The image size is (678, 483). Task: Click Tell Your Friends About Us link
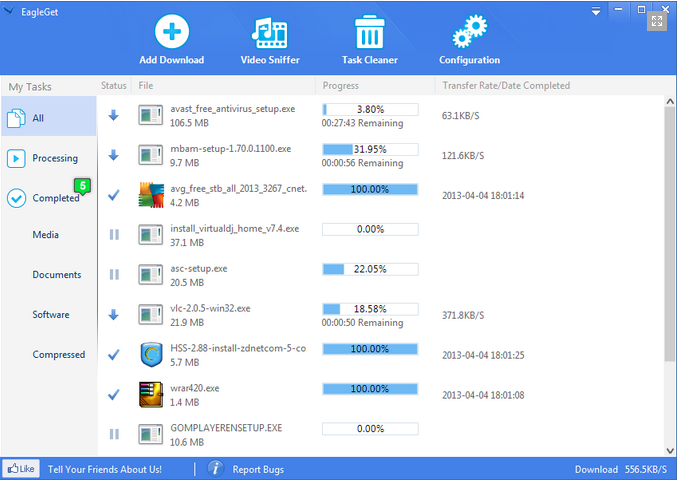(x=105, y=469)
